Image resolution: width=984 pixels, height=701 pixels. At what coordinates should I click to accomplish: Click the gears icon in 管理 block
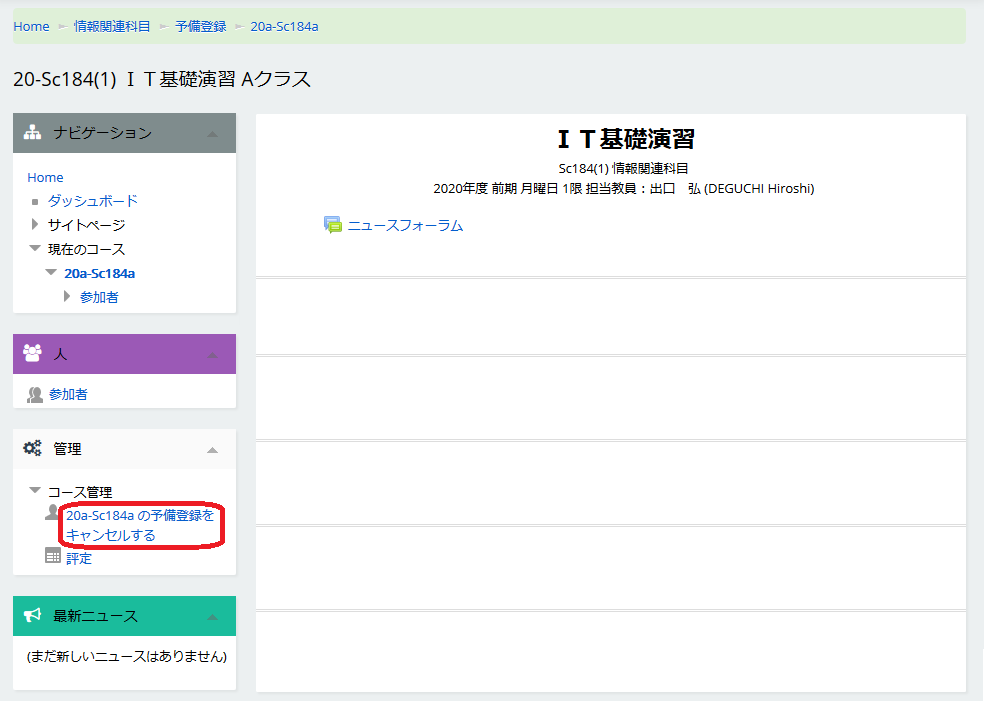32,449
